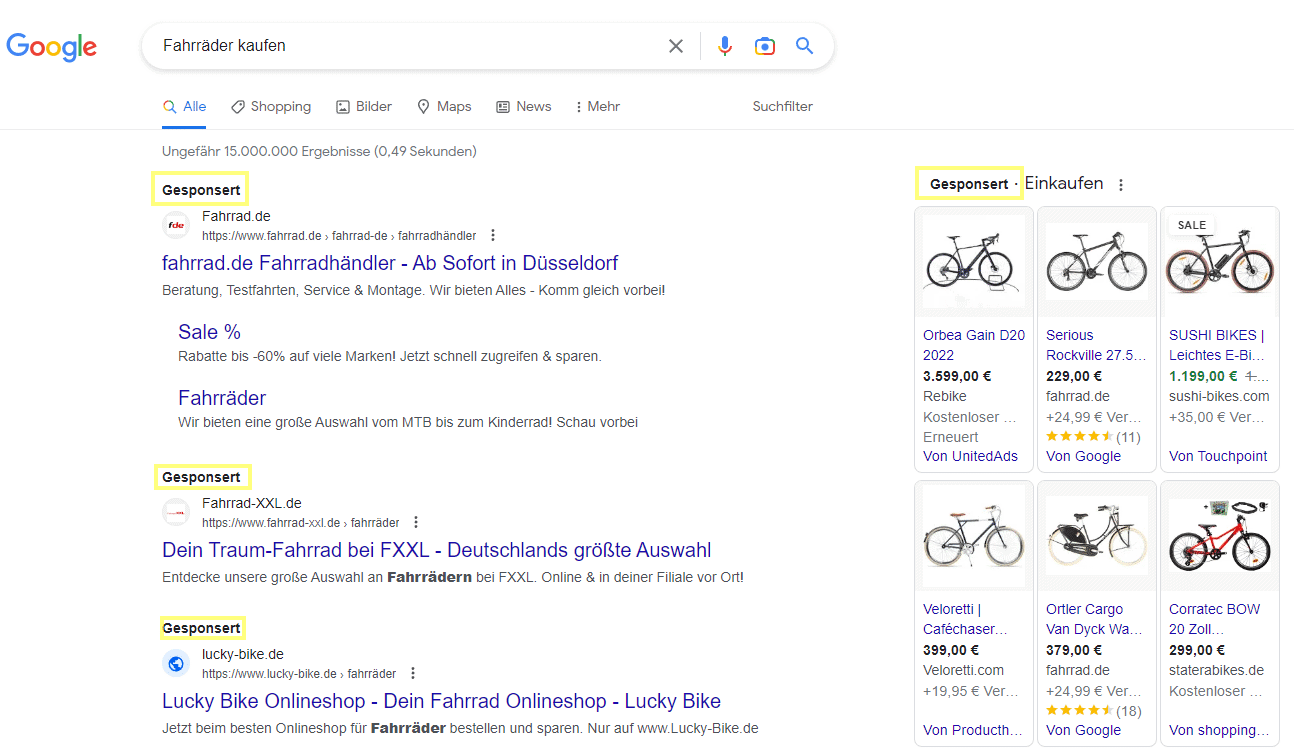This screenshot has width=1294, height=752.
Task: Click the seller name 'Rebike'
Action: pos(945,396)
